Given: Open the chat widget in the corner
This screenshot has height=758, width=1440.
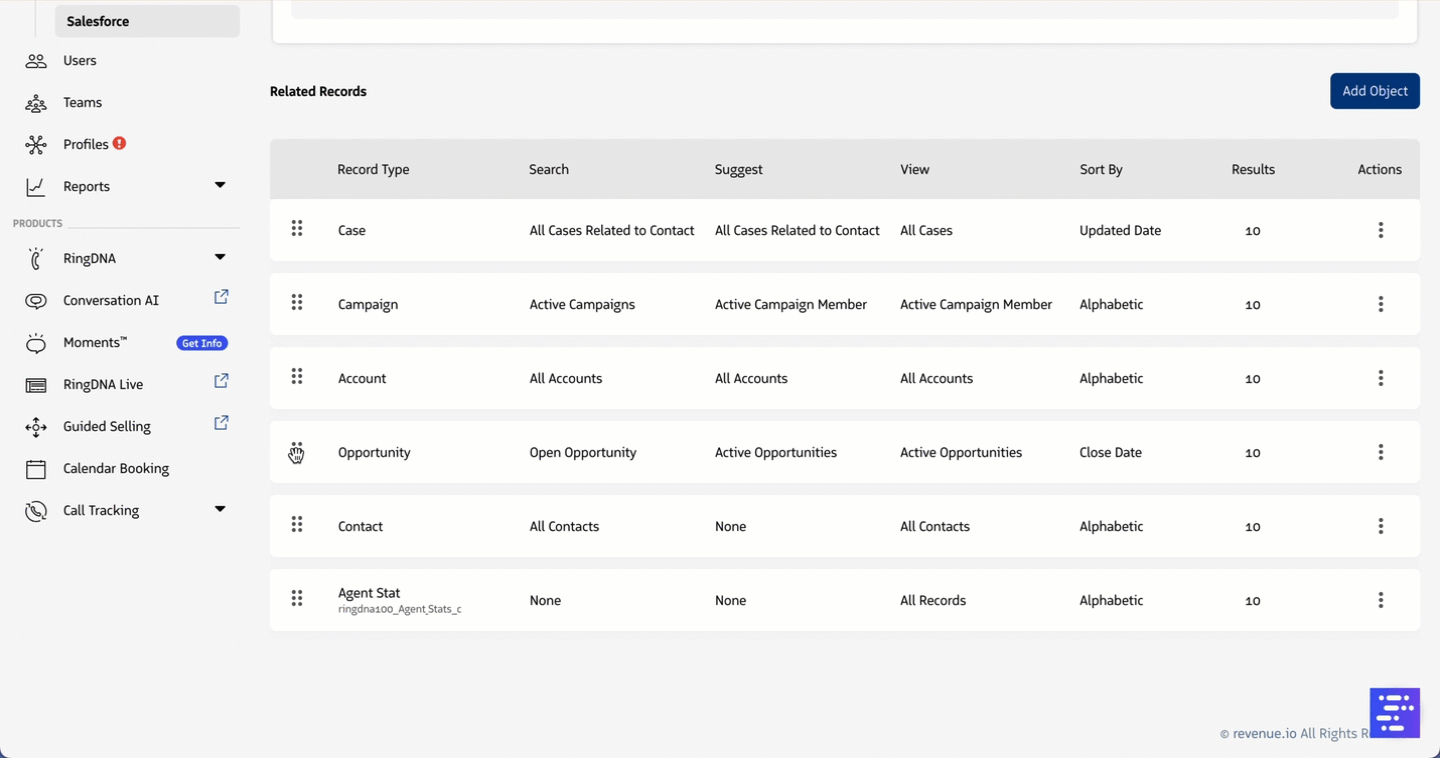Looking at the screenshot, I should (1394, 713).
